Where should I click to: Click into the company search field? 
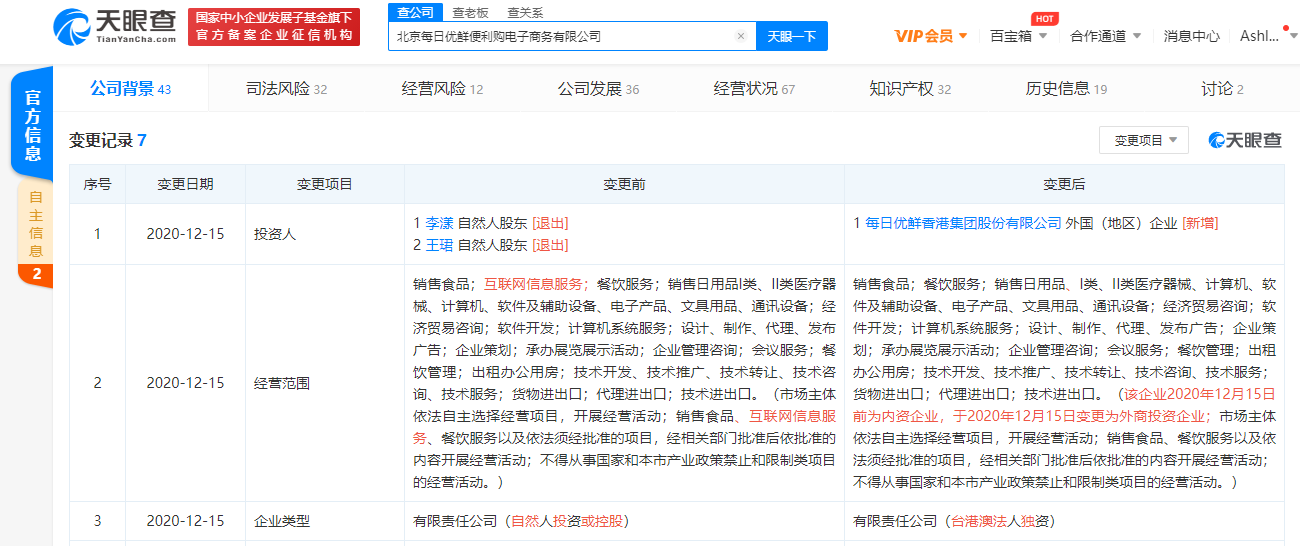(560, 36)
